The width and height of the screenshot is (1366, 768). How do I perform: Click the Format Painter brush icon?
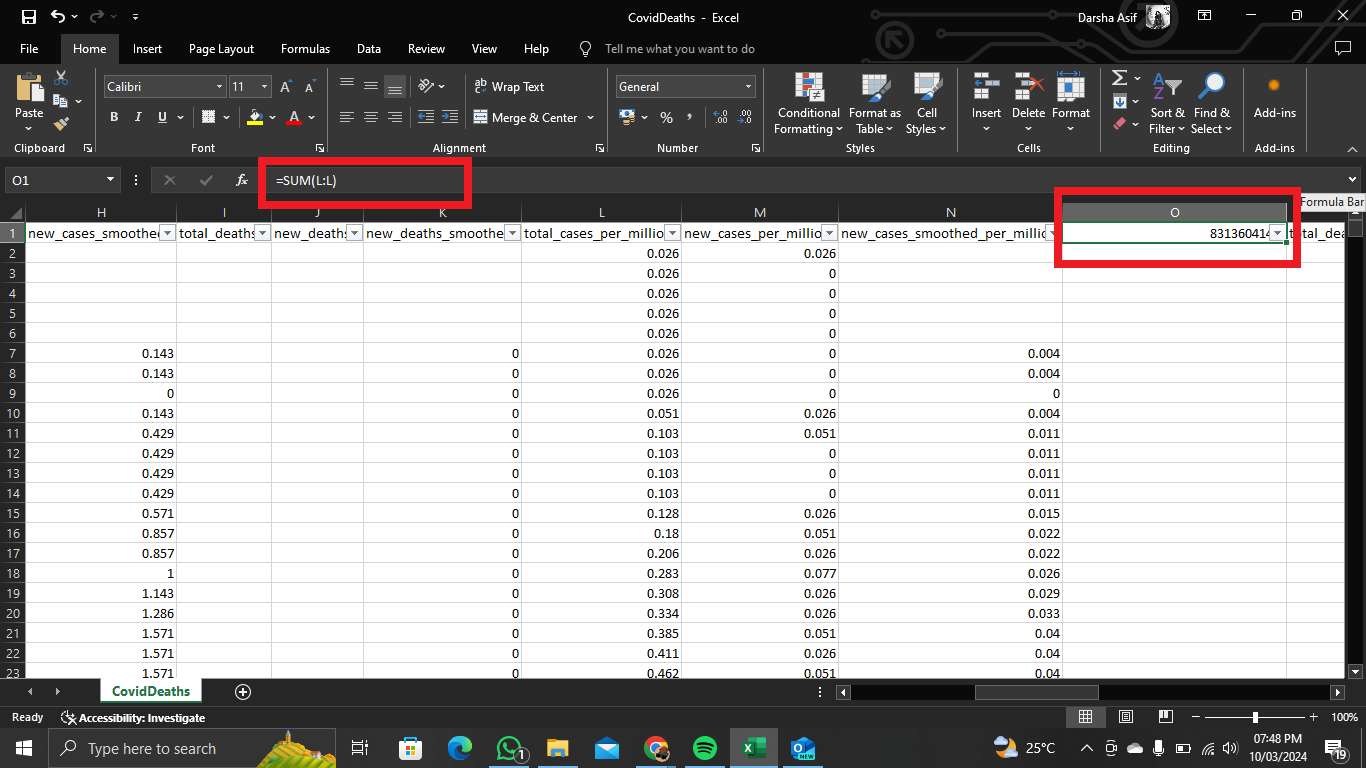[x=61, y=124]
